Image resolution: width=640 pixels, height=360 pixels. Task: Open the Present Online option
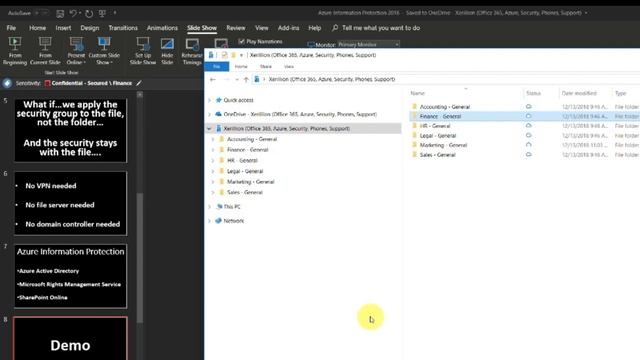(x=76, y=51)
